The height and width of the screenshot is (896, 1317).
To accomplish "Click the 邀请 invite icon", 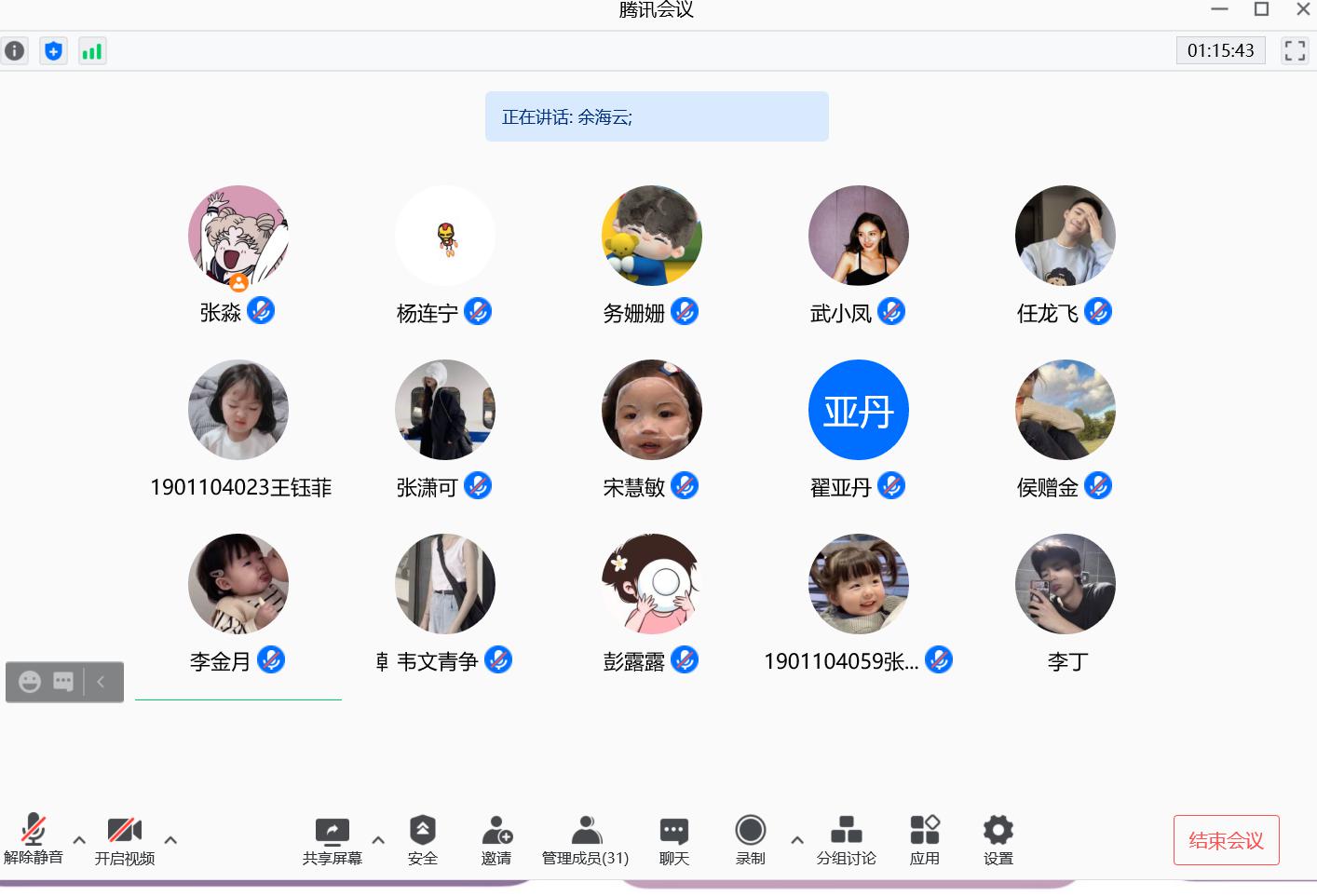I will pos(496,839).
